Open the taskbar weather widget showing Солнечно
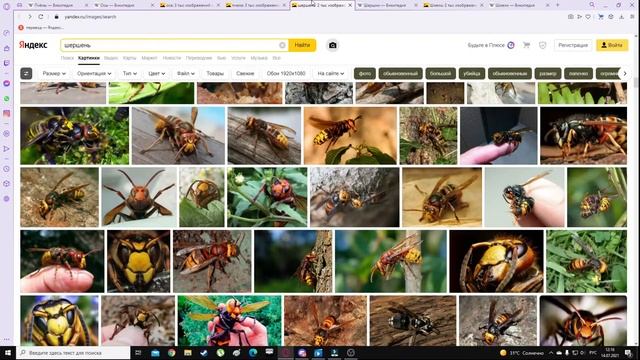 click(522, 353)
